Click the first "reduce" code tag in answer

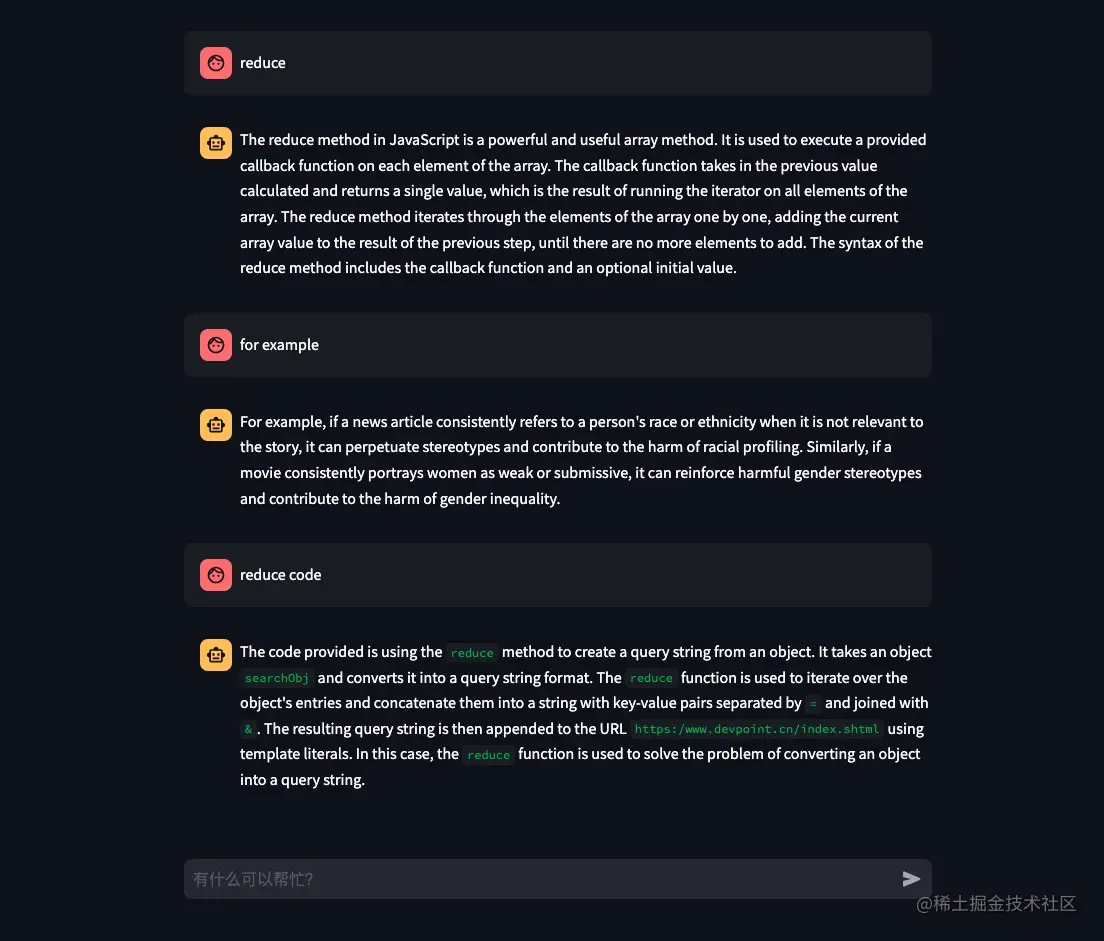point(472,653)
